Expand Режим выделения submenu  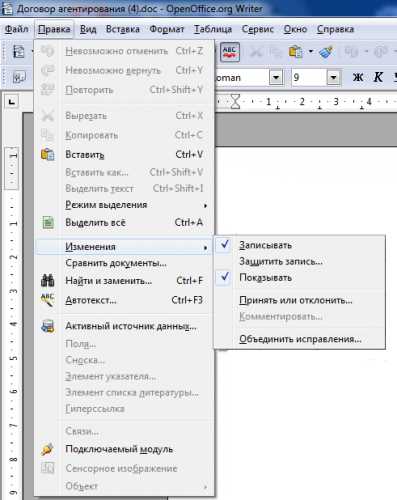click(124, 205)
